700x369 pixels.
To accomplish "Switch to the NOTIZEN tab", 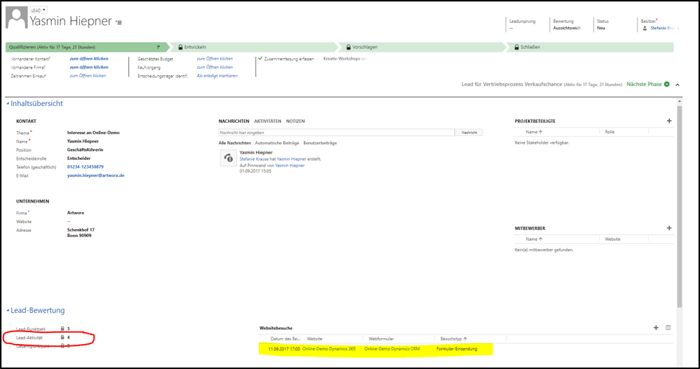I will 296,121.
